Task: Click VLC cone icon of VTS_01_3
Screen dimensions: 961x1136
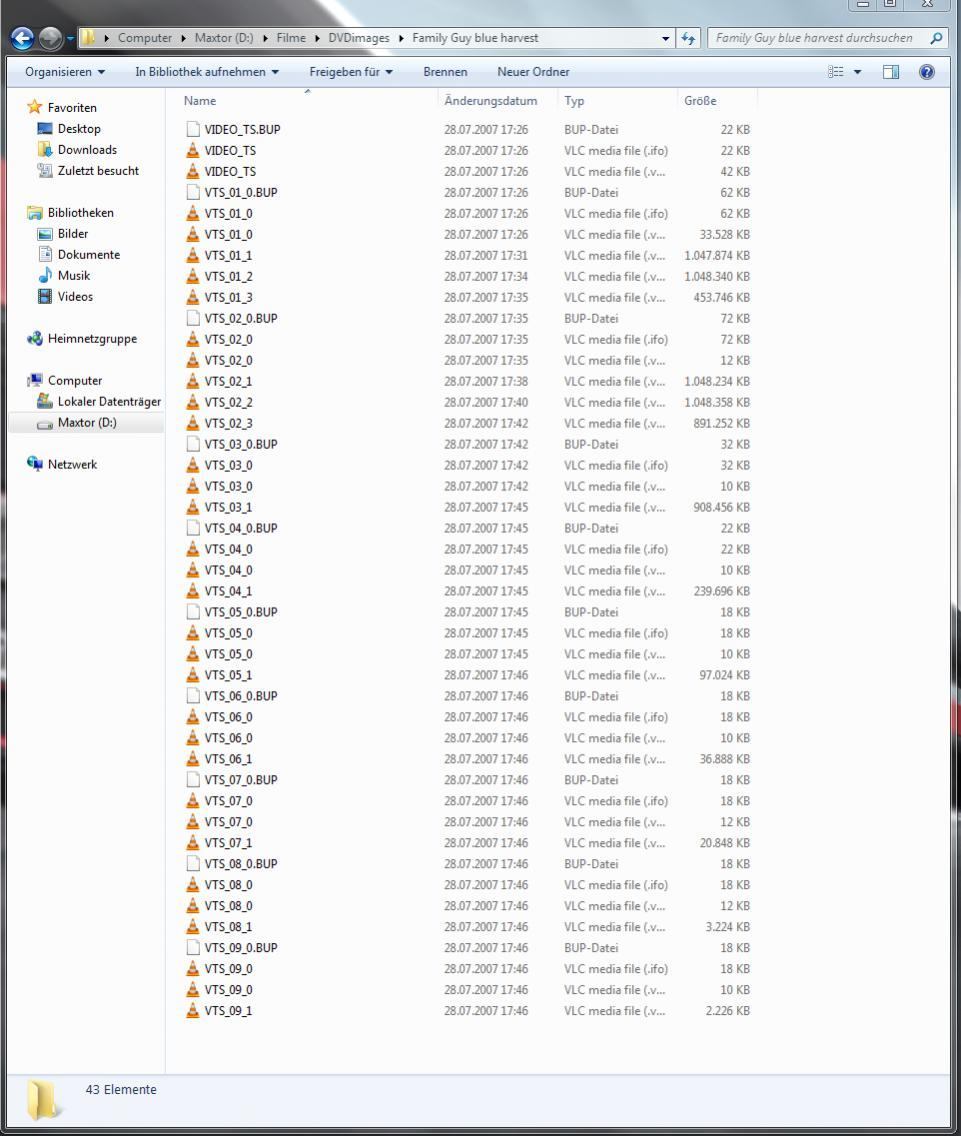Action: pyautogui.click(x=192, y=297)
